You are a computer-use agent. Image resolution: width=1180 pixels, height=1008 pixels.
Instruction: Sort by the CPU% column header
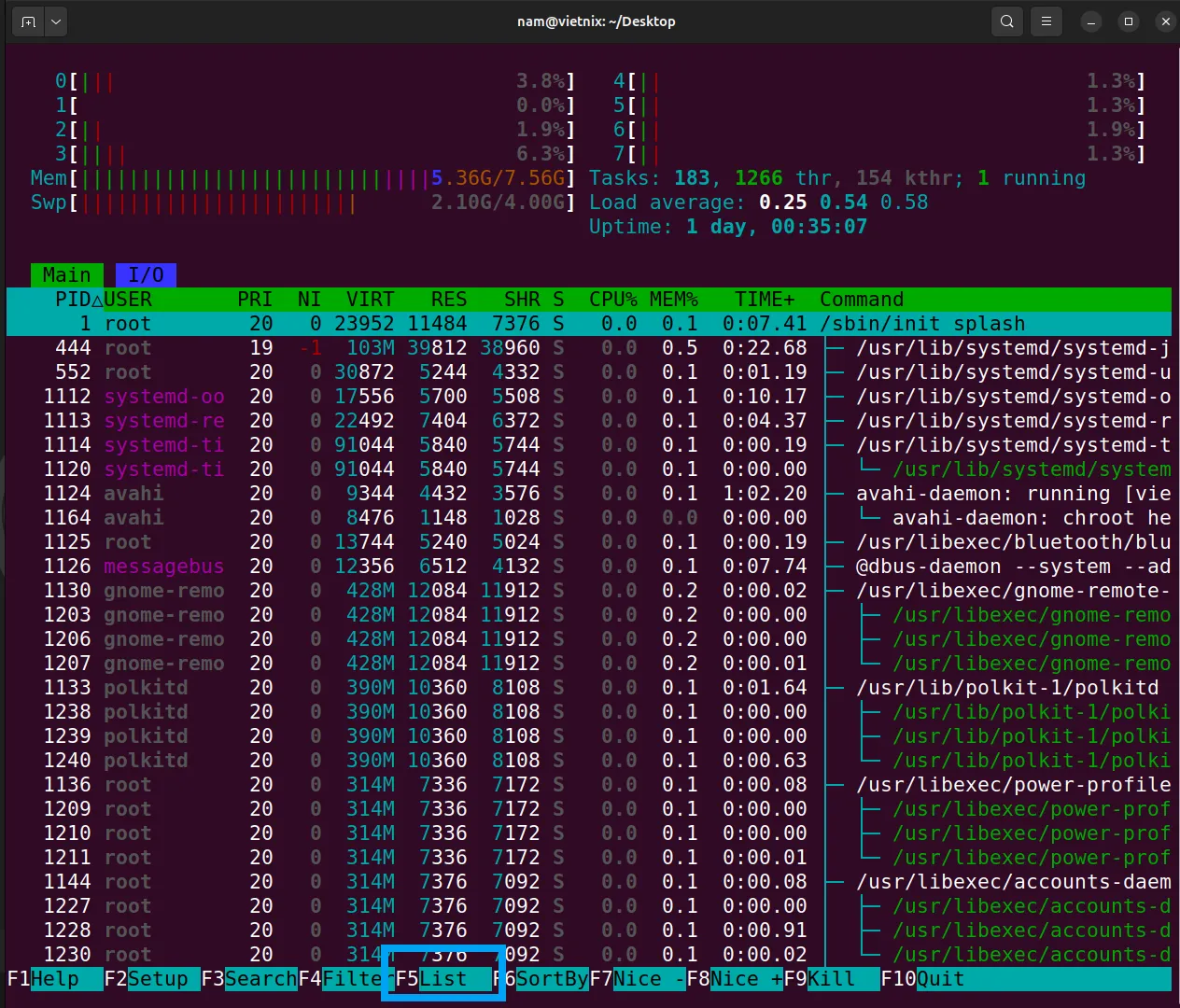[613, 300]
